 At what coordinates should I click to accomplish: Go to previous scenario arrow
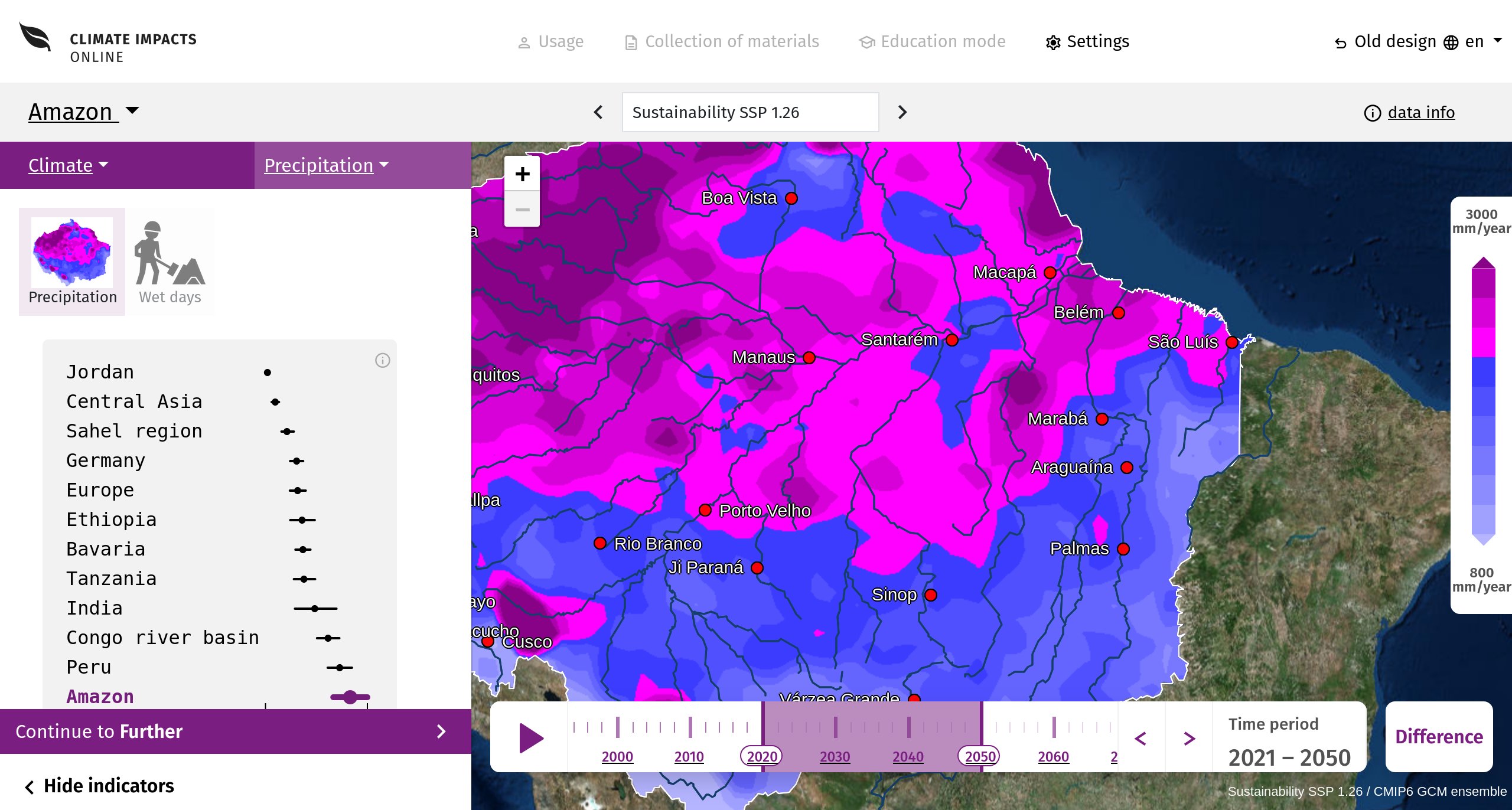598,112
